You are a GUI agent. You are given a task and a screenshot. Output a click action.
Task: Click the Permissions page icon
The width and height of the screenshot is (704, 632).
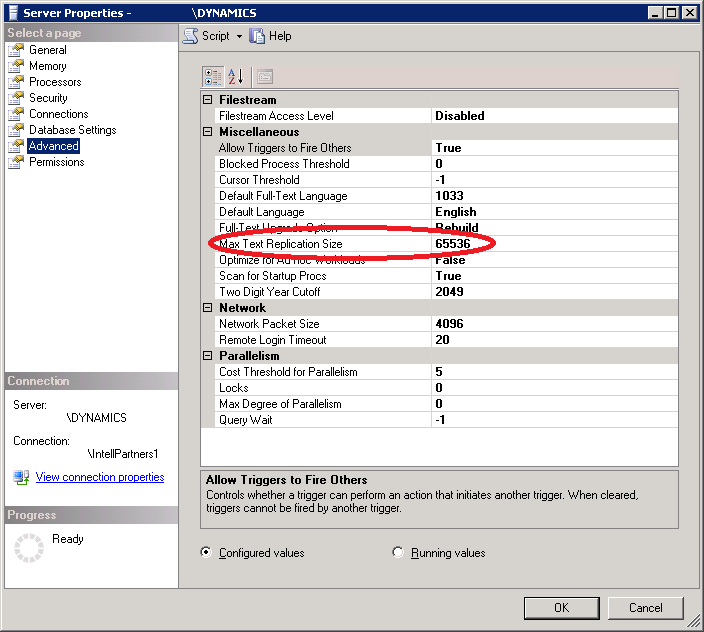[16, 162]
